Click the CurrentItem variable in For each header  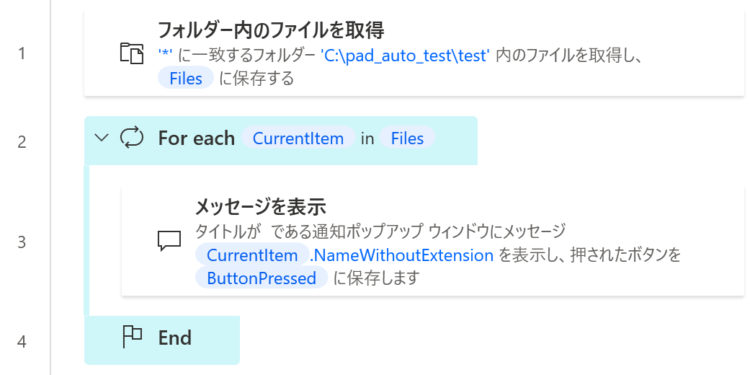(x=298, y=138)
